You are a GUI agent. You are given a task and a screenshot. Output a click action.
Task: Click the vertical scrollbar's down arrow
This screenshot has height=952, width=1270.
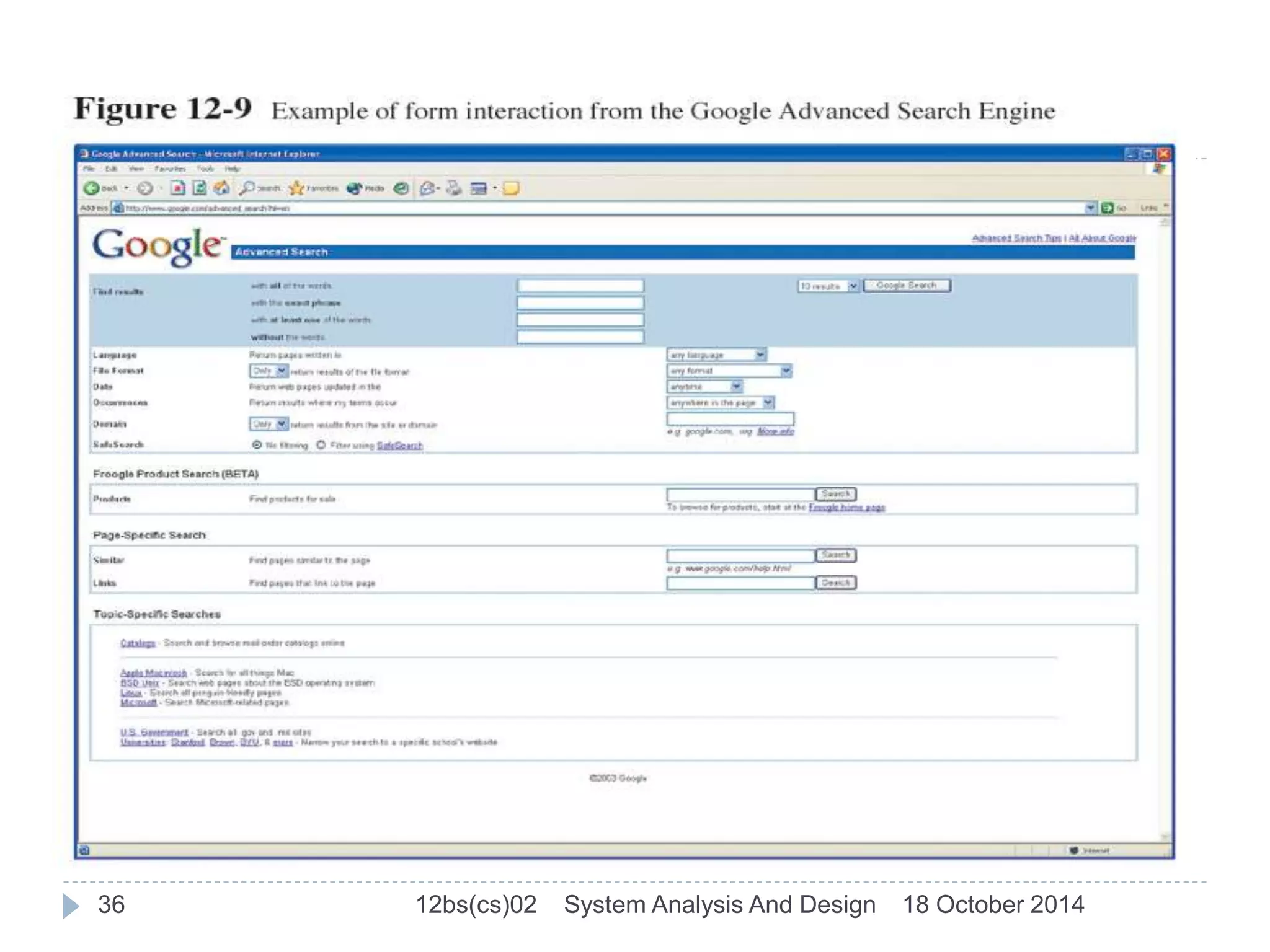pos(1165,837)
